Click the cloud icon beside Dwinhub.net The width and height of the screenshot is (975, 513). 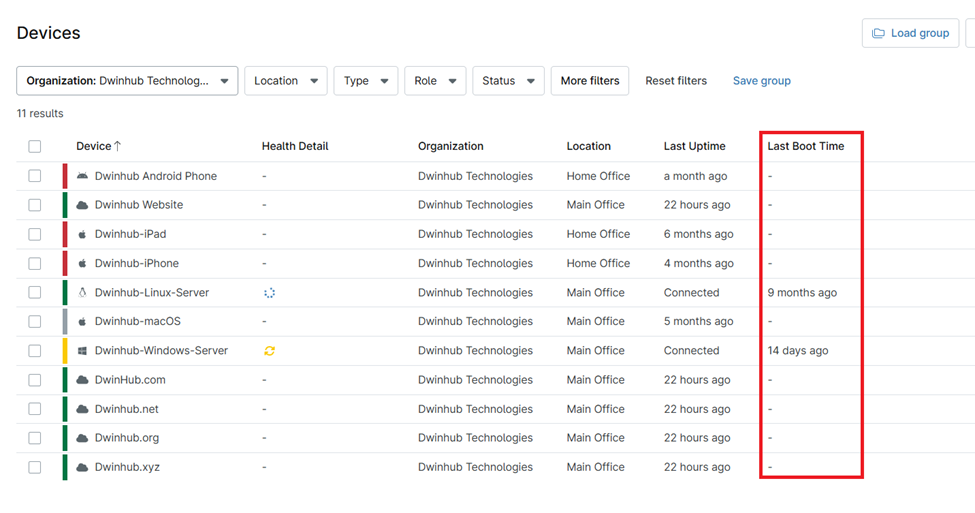coord(82,409)
